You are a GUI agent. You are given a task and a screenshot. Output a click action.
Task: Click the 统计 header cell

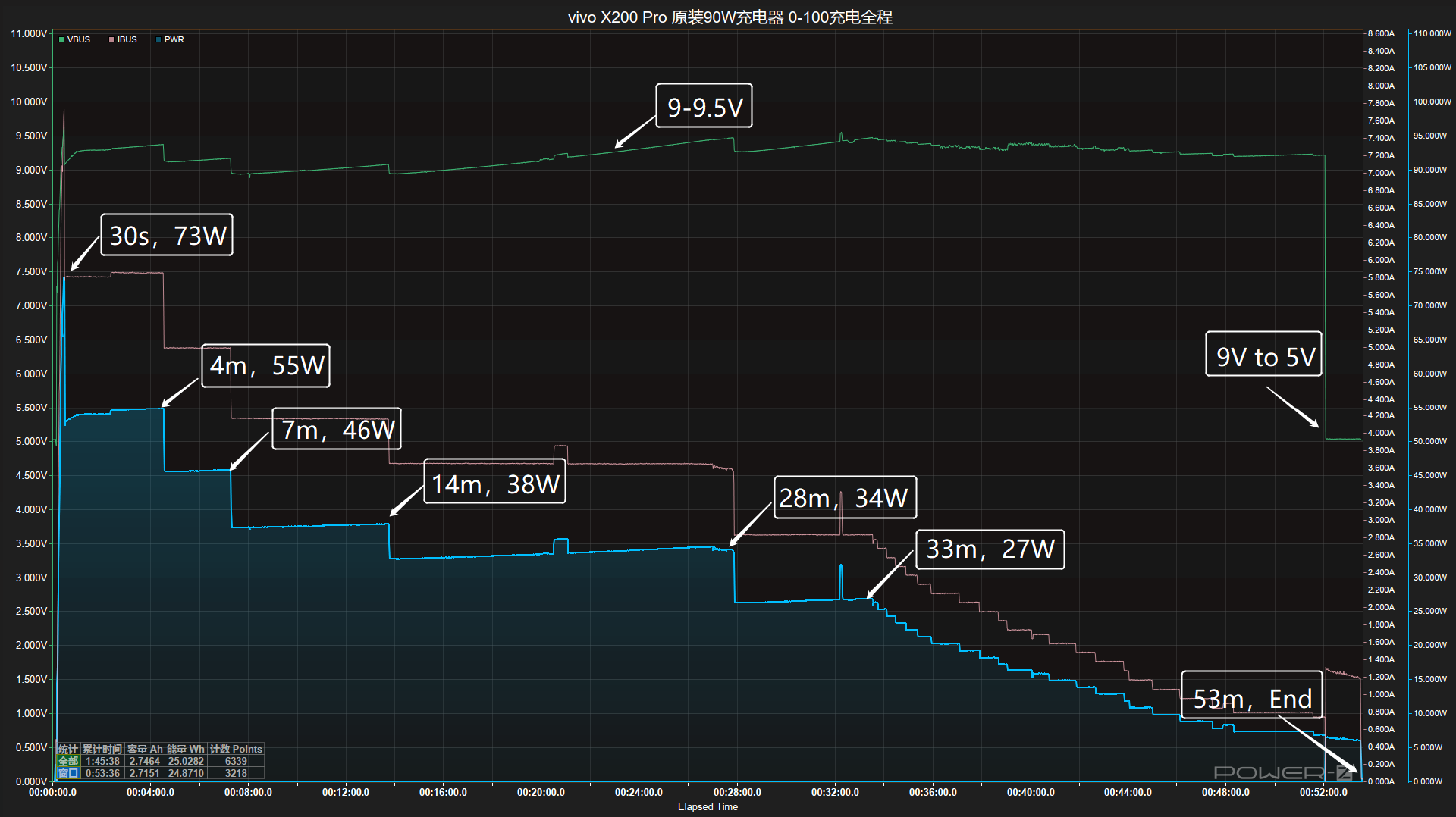68,749
